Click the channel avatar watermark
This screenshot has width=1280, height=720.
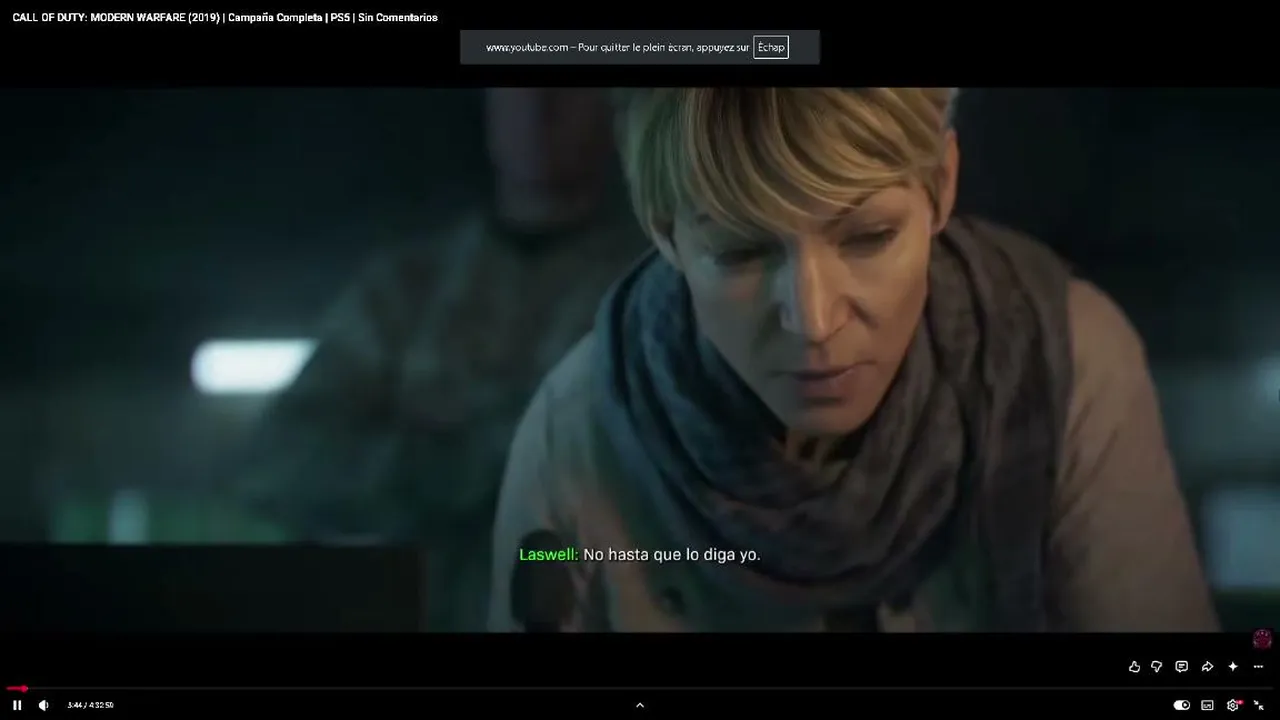(x=1262, y=639)
